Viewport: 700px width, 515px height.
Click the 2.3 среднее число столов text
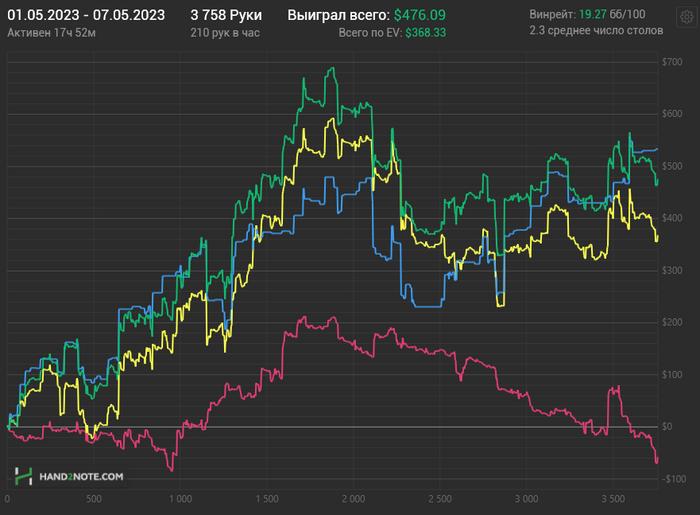[x=596, y=33]
